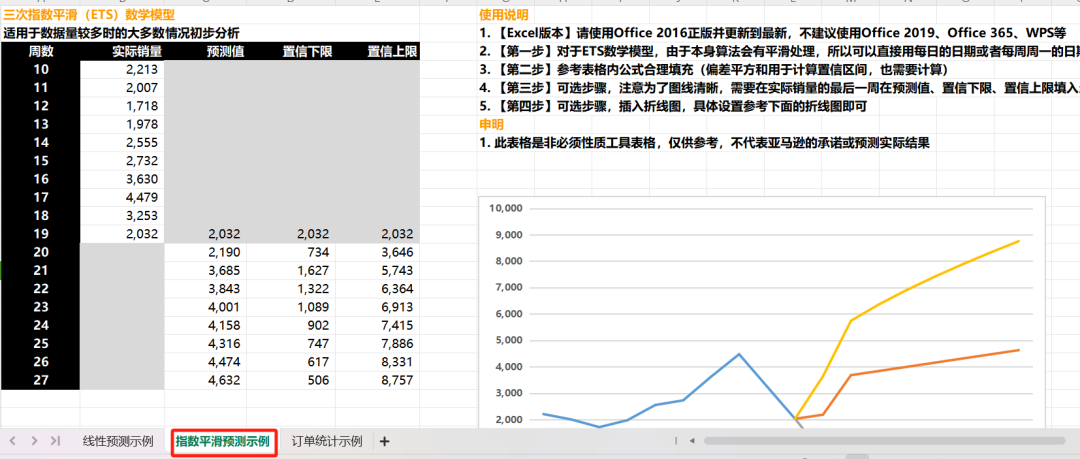This screenshot has width=1080, height=459.
Task: Select forecast value cell 4,632
Action: [206, 380]
